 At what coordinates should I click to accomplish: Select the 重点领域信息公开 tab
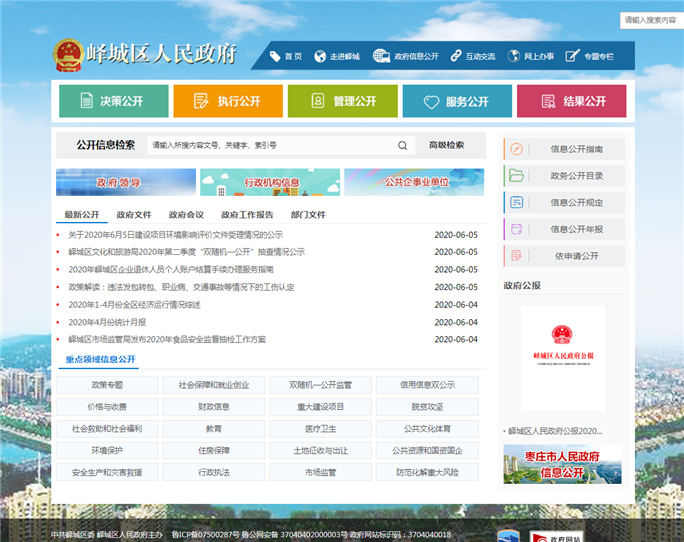pos(100,359)
